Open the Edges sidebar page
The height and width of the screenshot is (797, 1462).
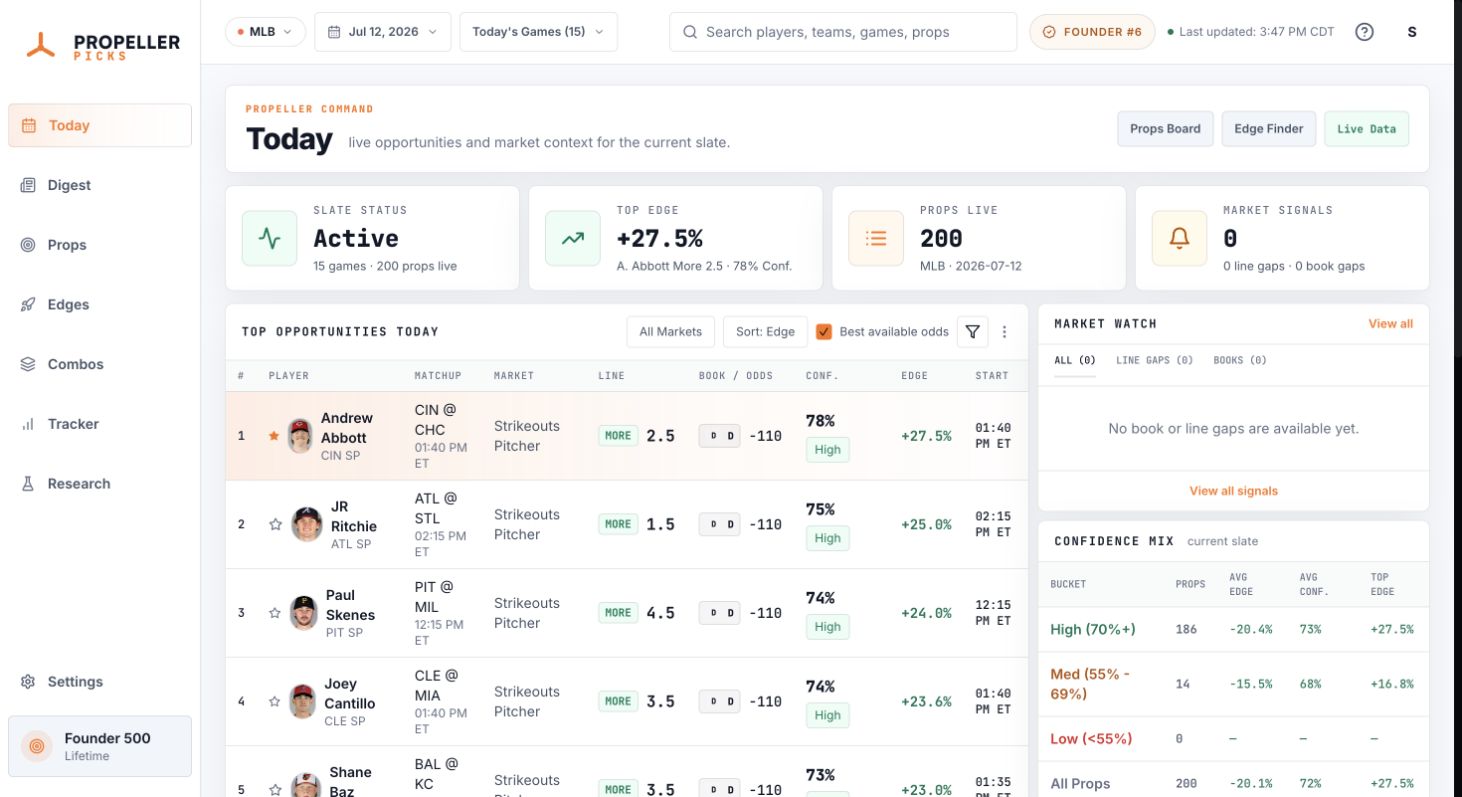pyautogui.click(x=100, y=305)
